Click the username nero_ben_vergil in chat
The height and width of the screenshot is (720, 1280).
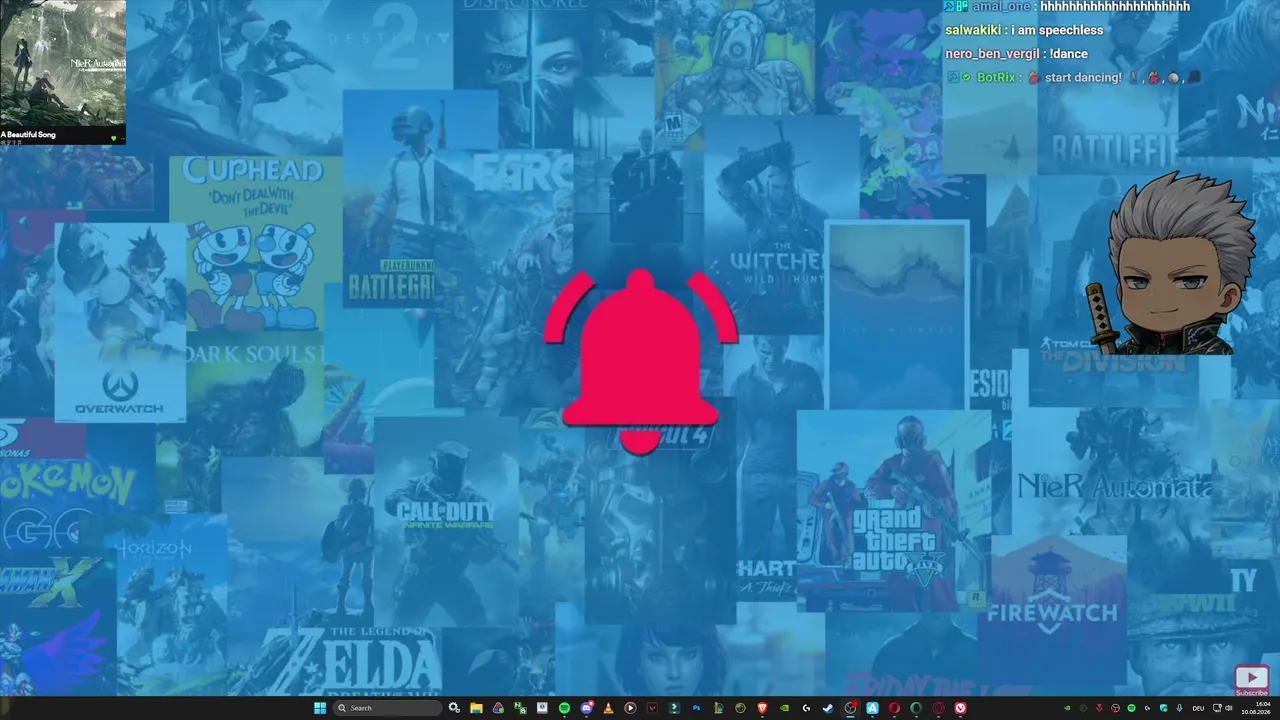[991, 54]
